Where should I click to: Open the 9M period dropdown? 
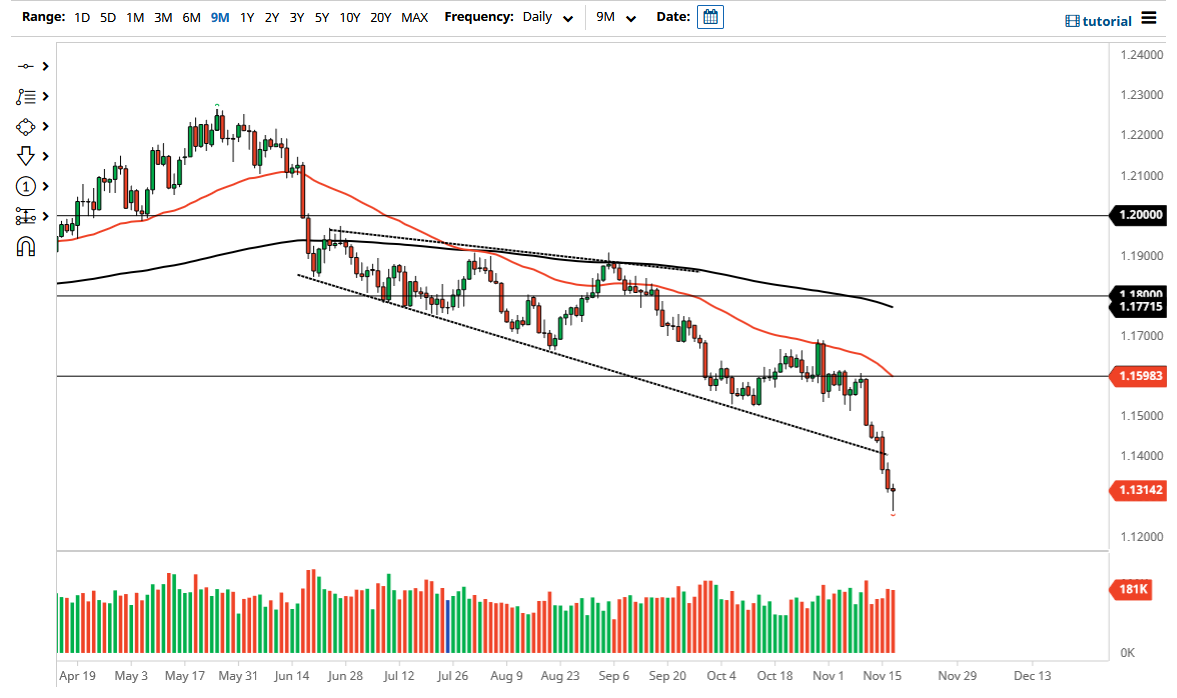coord(617,17)
